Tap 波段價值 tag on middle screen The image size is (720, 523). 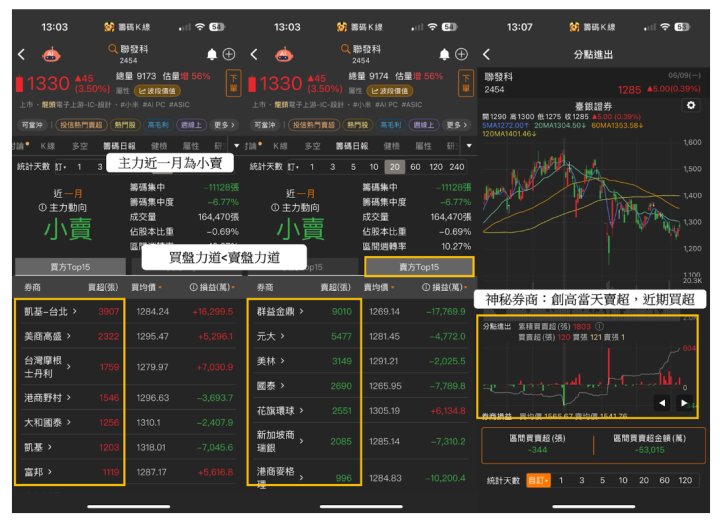(389, 91)
